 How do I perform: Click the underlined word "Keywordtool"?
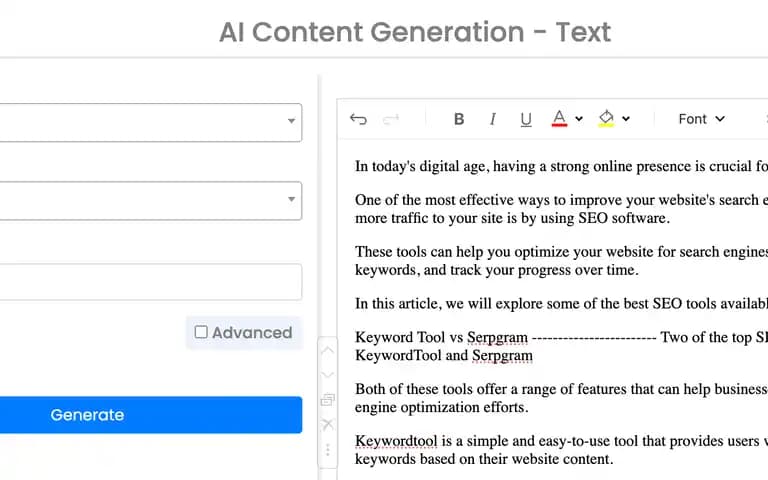[x=396, y=441]
